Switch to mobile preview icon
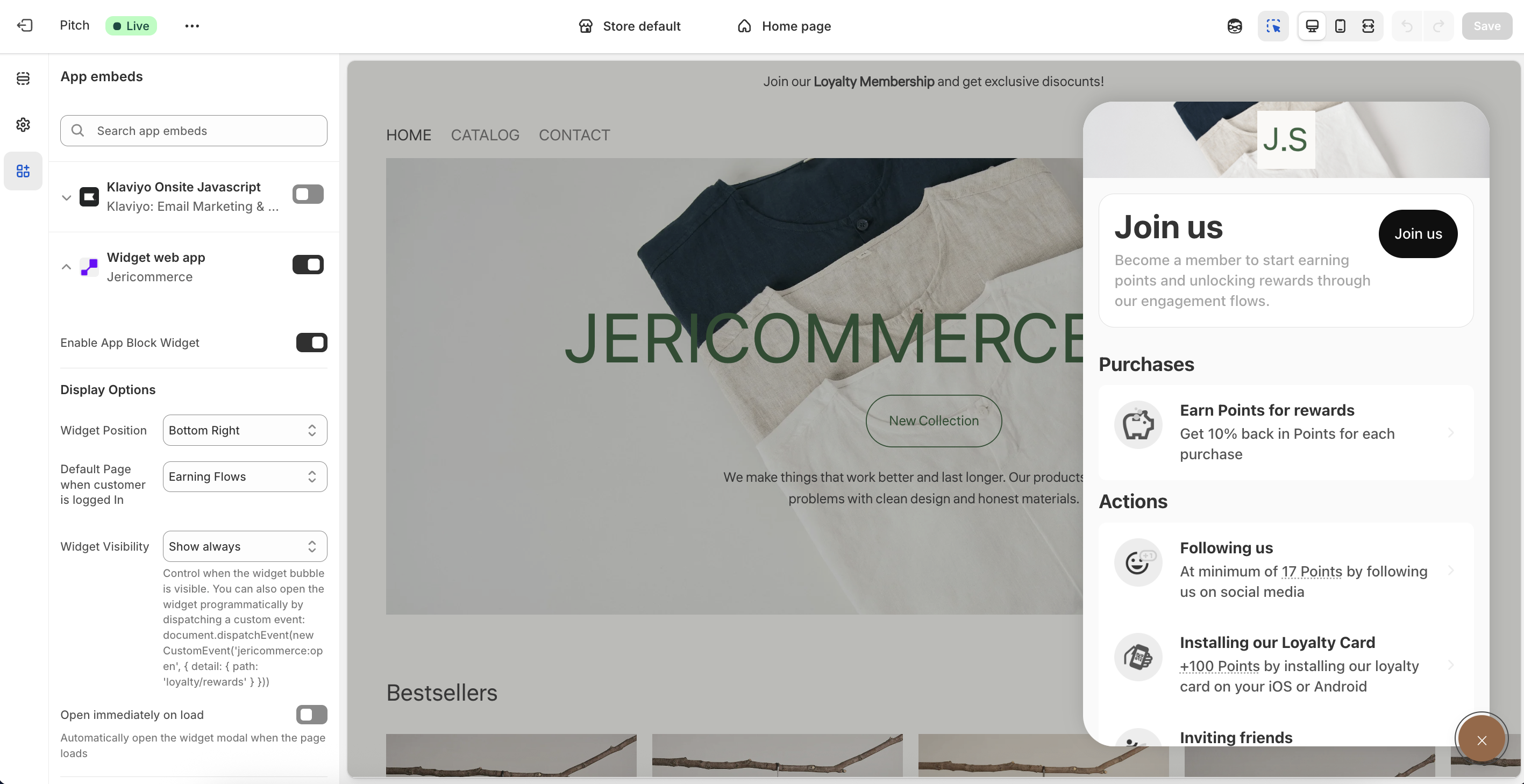 (1340, 26)
